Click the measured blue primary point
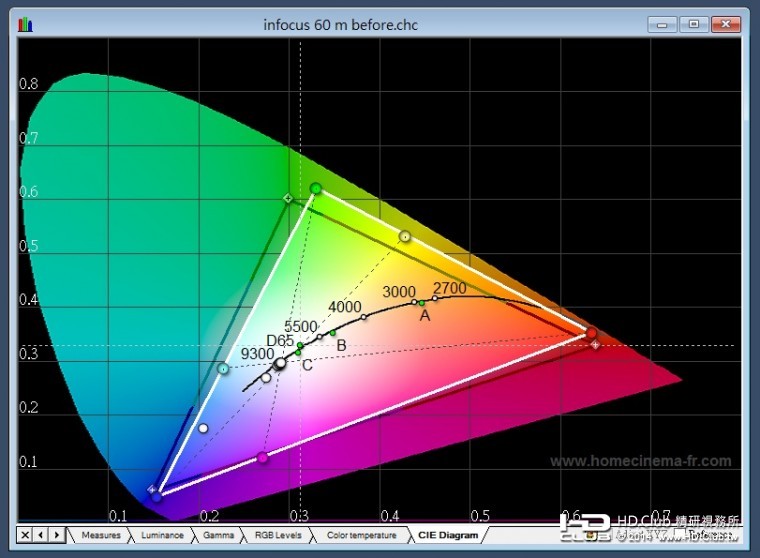 coord(157,495)
